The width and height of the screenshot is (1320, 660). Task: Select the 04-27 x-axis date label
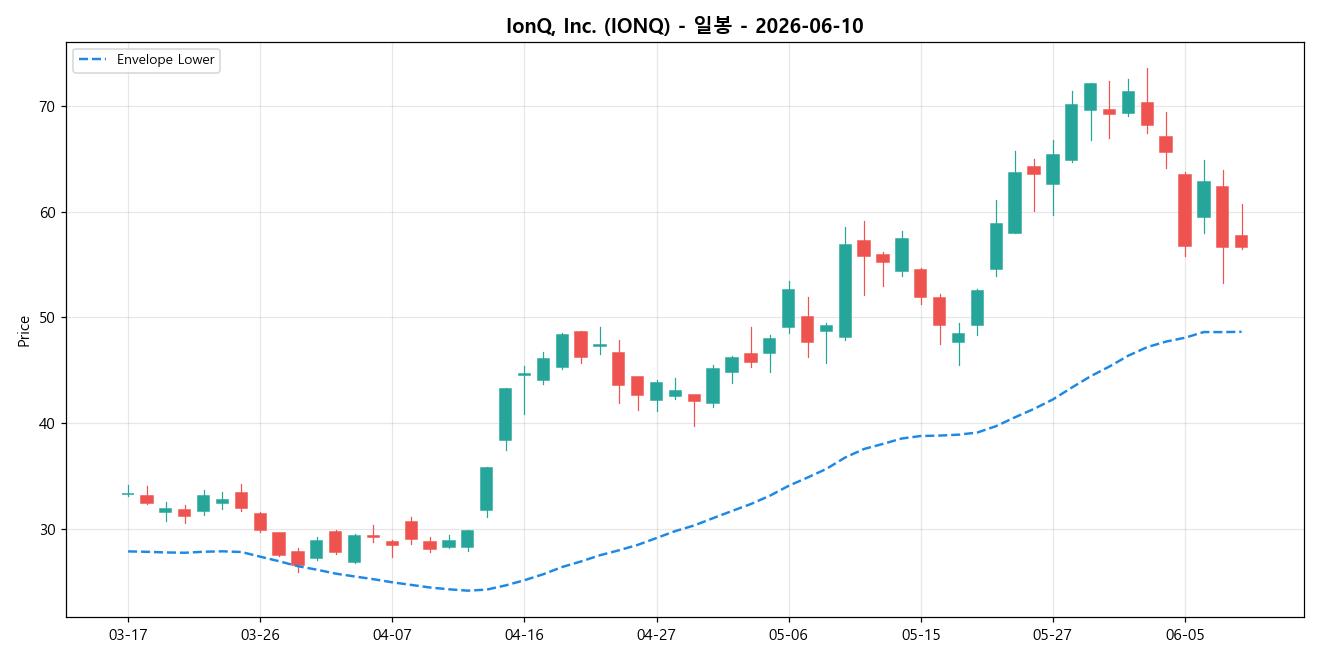(x=656, y=635)
